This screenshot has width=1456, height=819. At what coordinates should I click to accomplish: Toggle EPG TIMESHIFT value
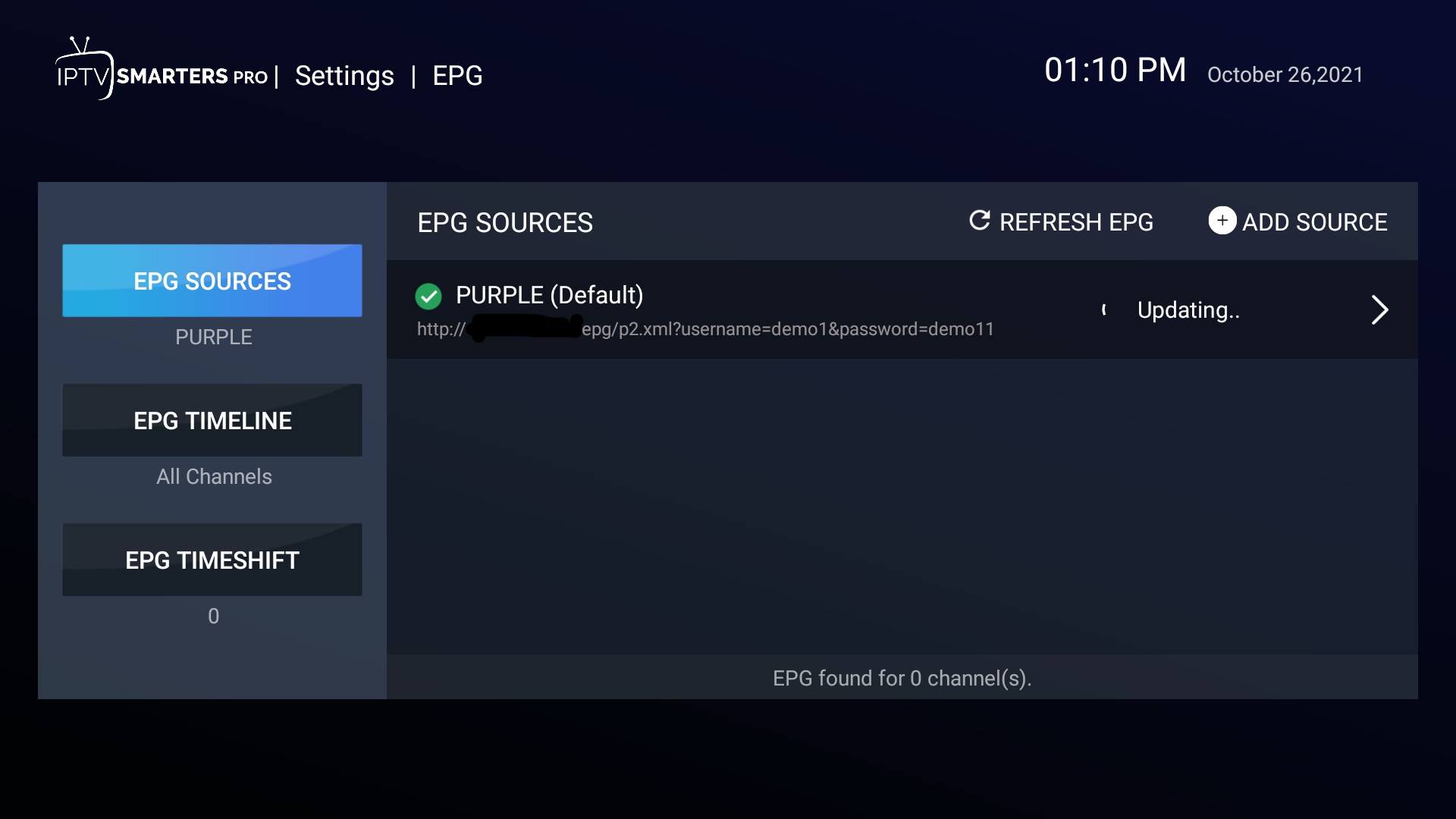pos(213,614)
